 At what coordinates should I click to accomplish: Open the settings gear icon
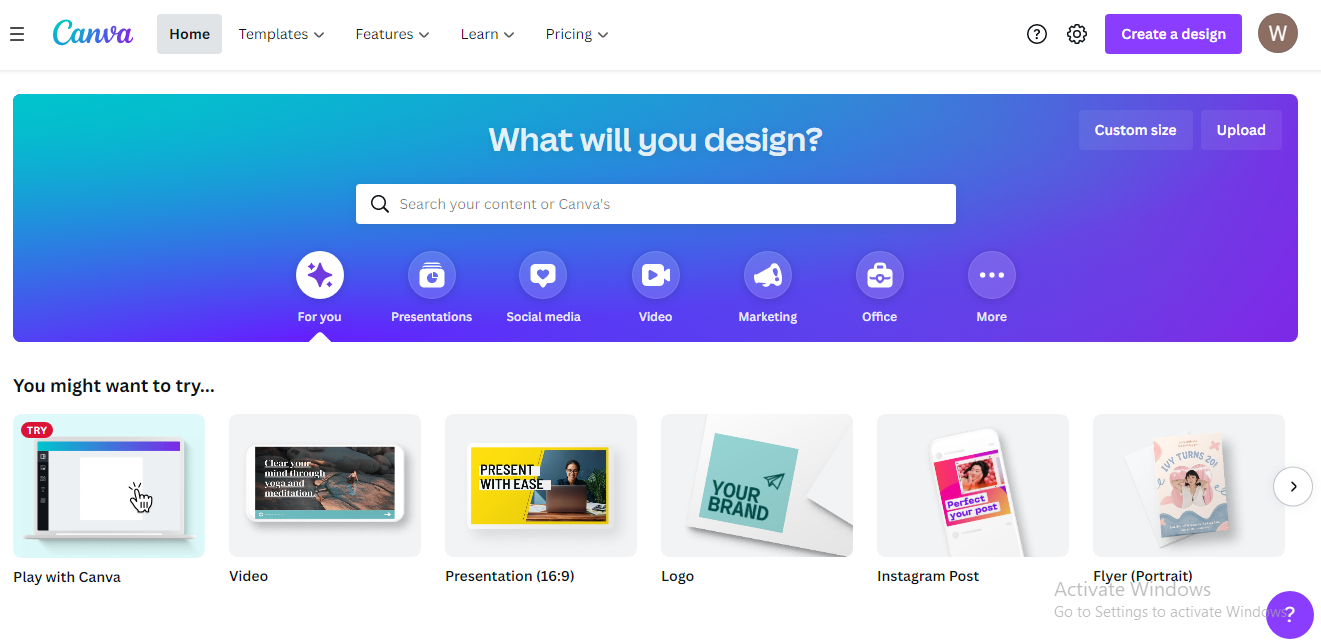1077,34
